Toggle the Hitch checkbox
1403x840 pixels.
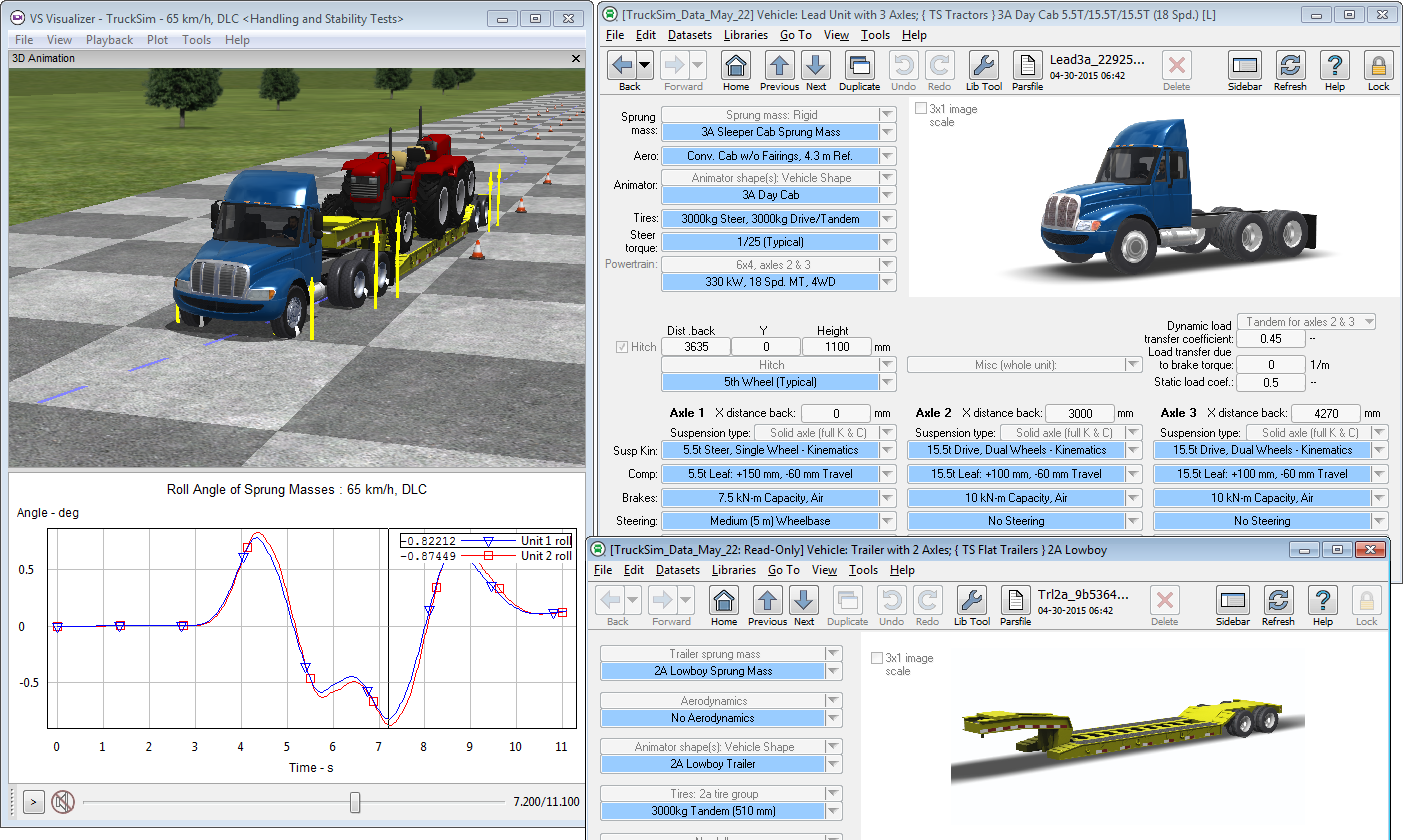tap(621, 347)
